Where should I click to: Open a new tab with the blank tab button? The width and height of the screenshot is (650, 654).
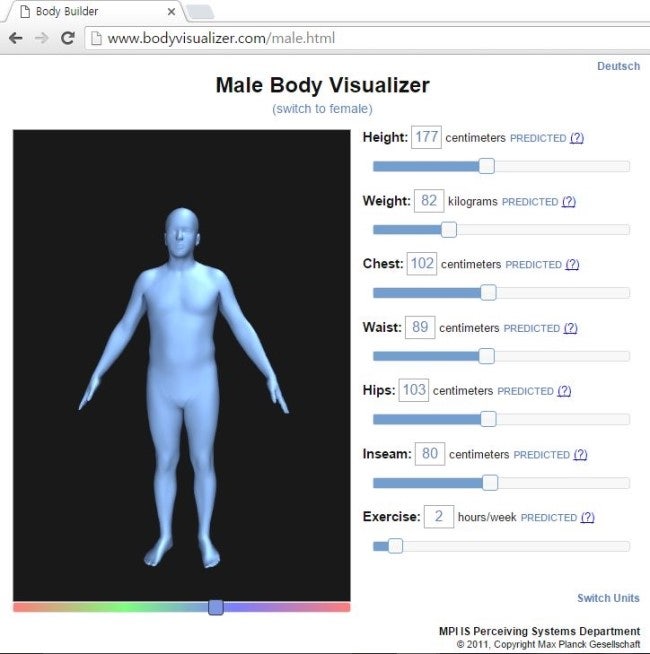tap(200, 12)
